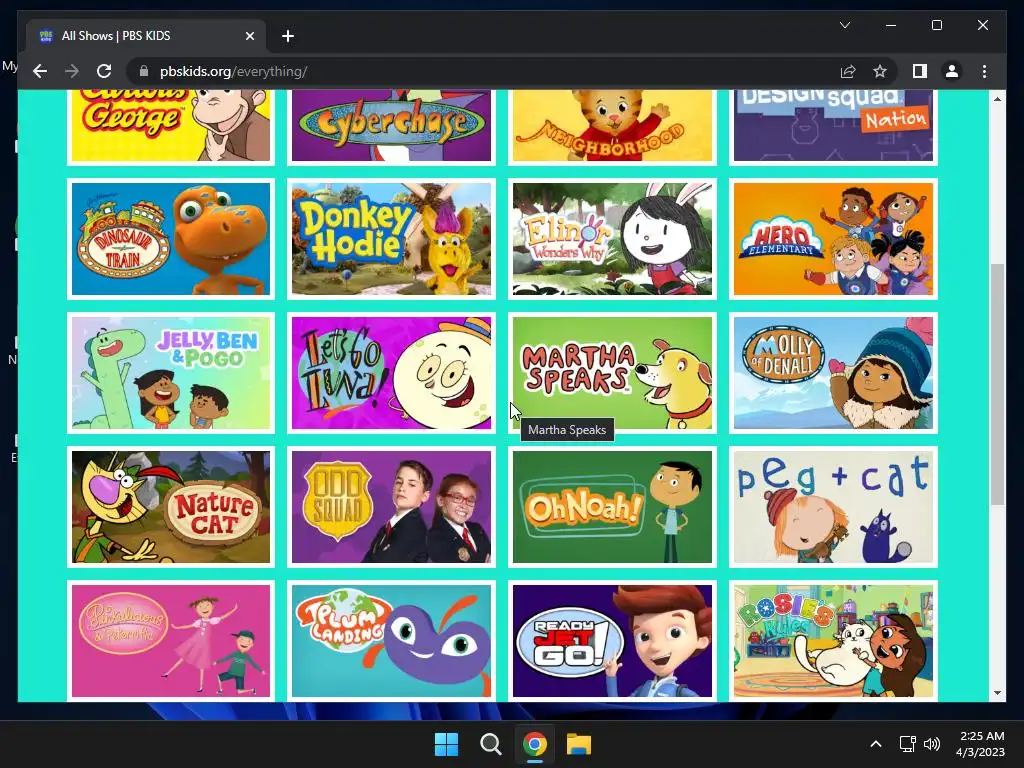Open Peg + Cat show
This screenshot has height=768, width=1024.
click(833, 507)
